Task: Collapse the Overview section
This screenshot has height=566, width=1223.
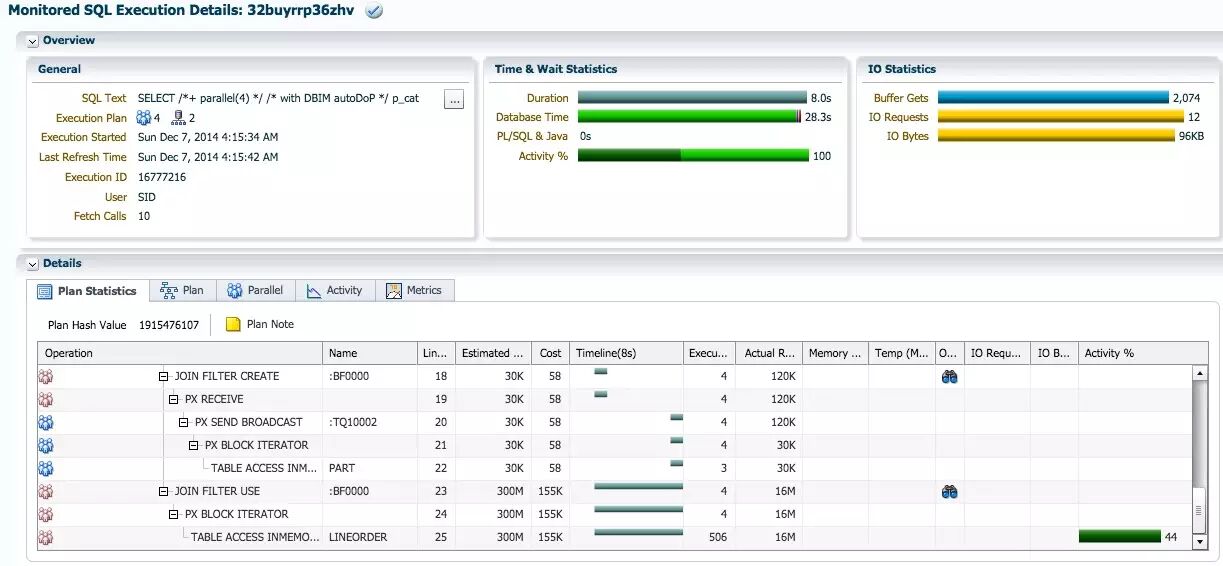Action: (33, 41)
